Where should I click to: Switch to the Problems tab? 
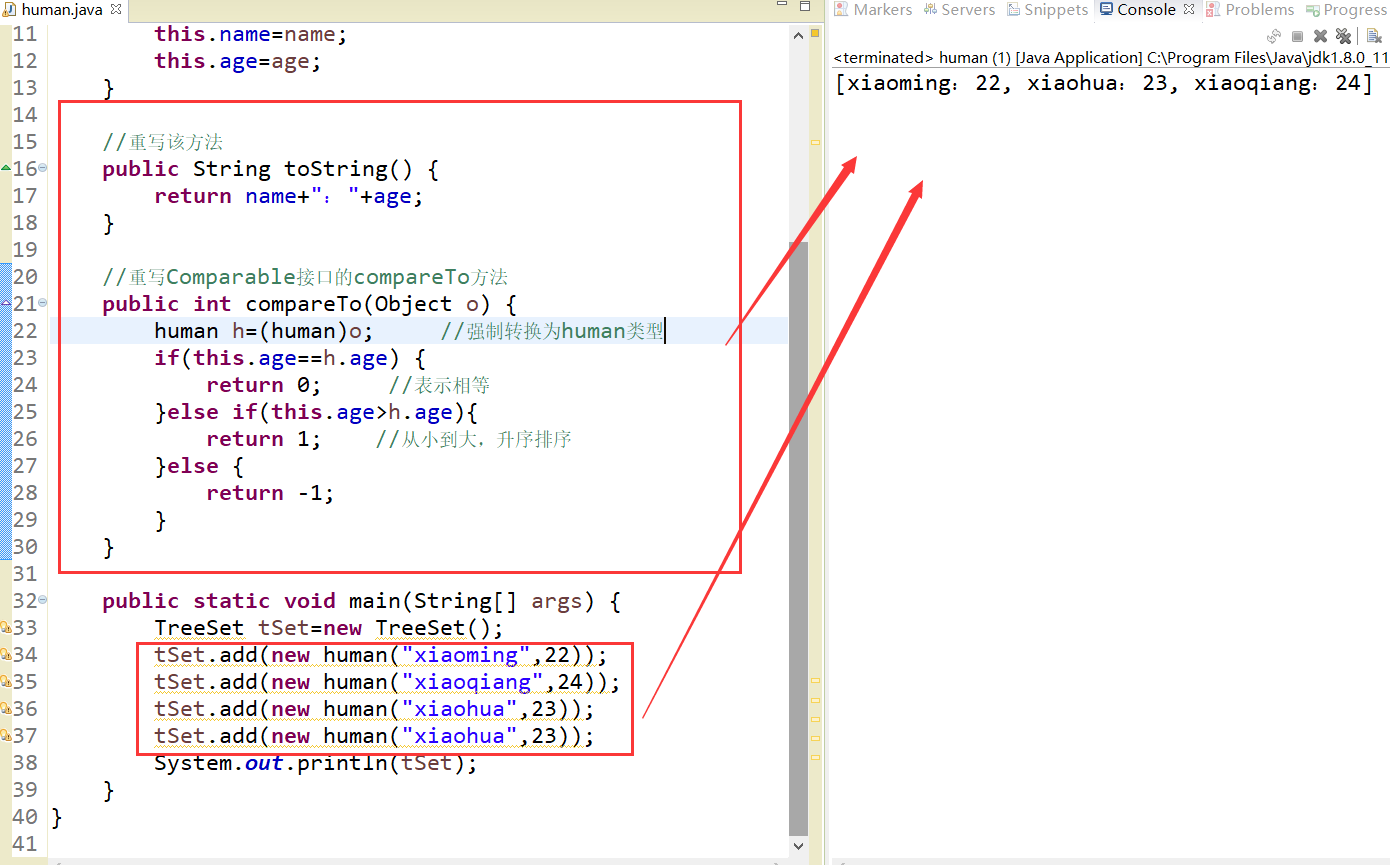(1250, 10)
